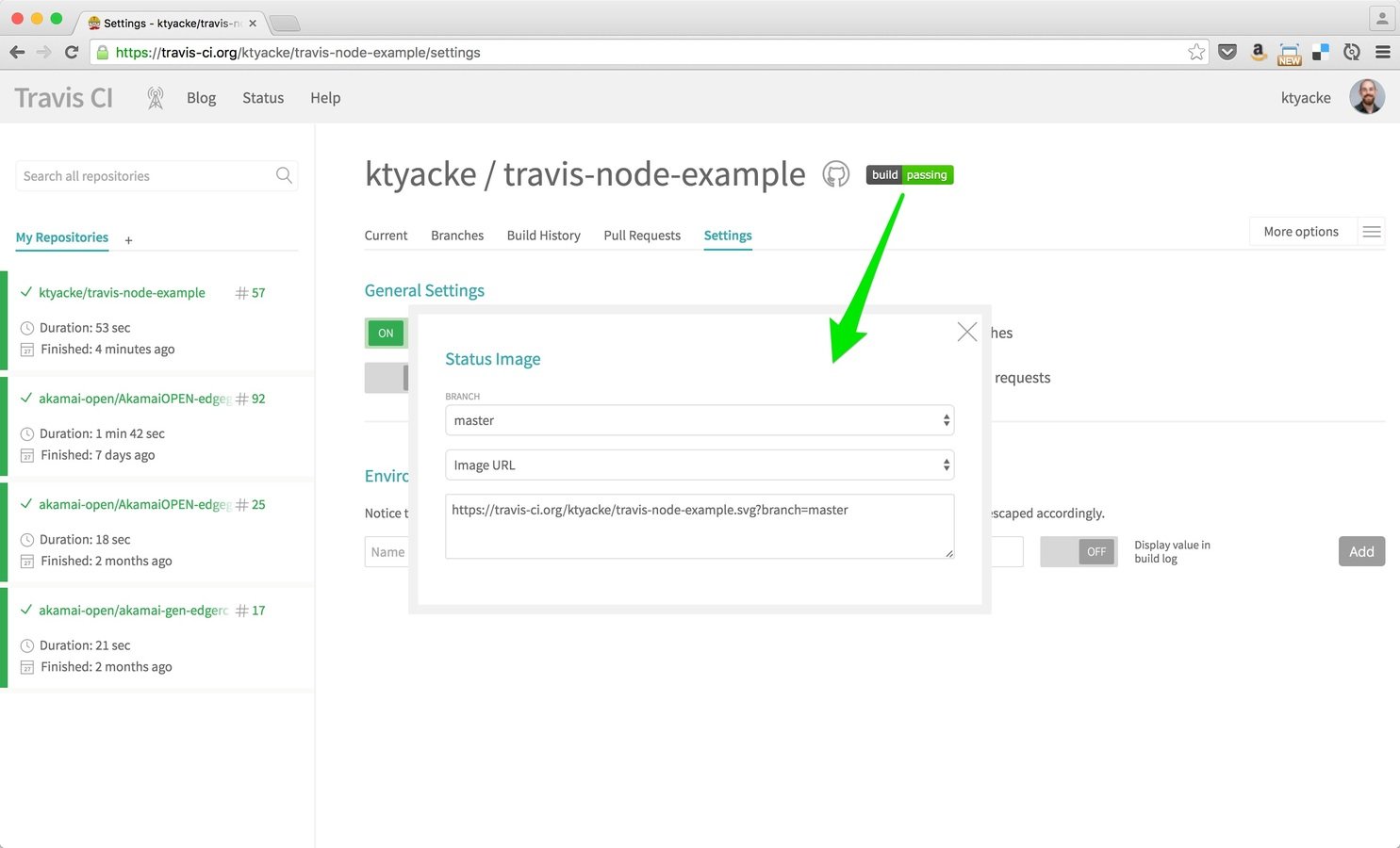Toggle the OFF display value switch
Viewport: 1400px width, 848px height.
coord(1079,552)
